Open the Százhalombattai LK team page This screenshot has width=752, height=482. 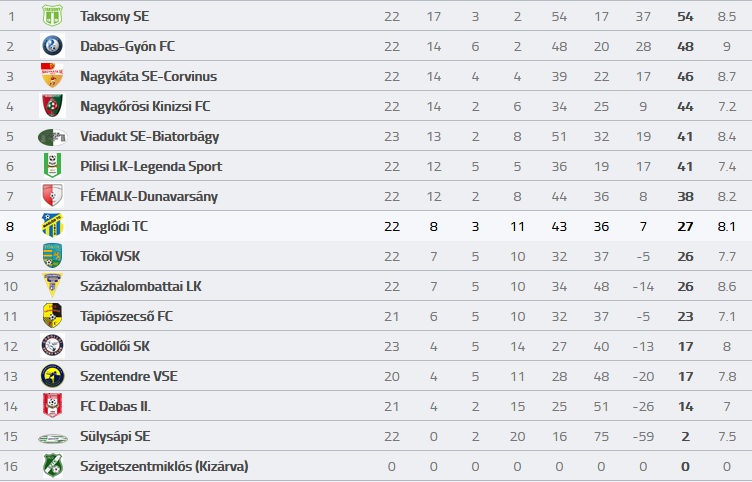[x=141, y=286]
